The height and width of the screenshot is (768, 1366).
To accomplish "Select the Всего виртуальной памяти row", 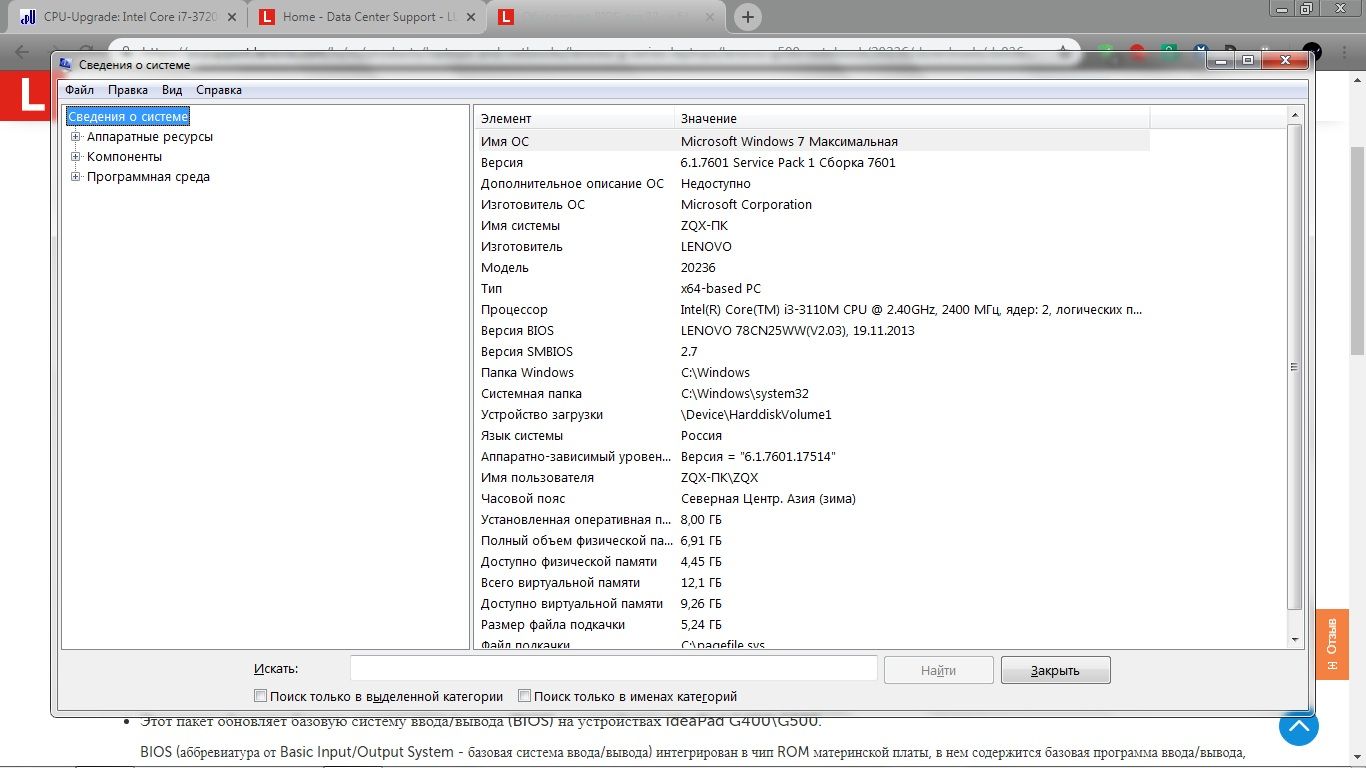I will pyautogui.click(x=811, y=582).
